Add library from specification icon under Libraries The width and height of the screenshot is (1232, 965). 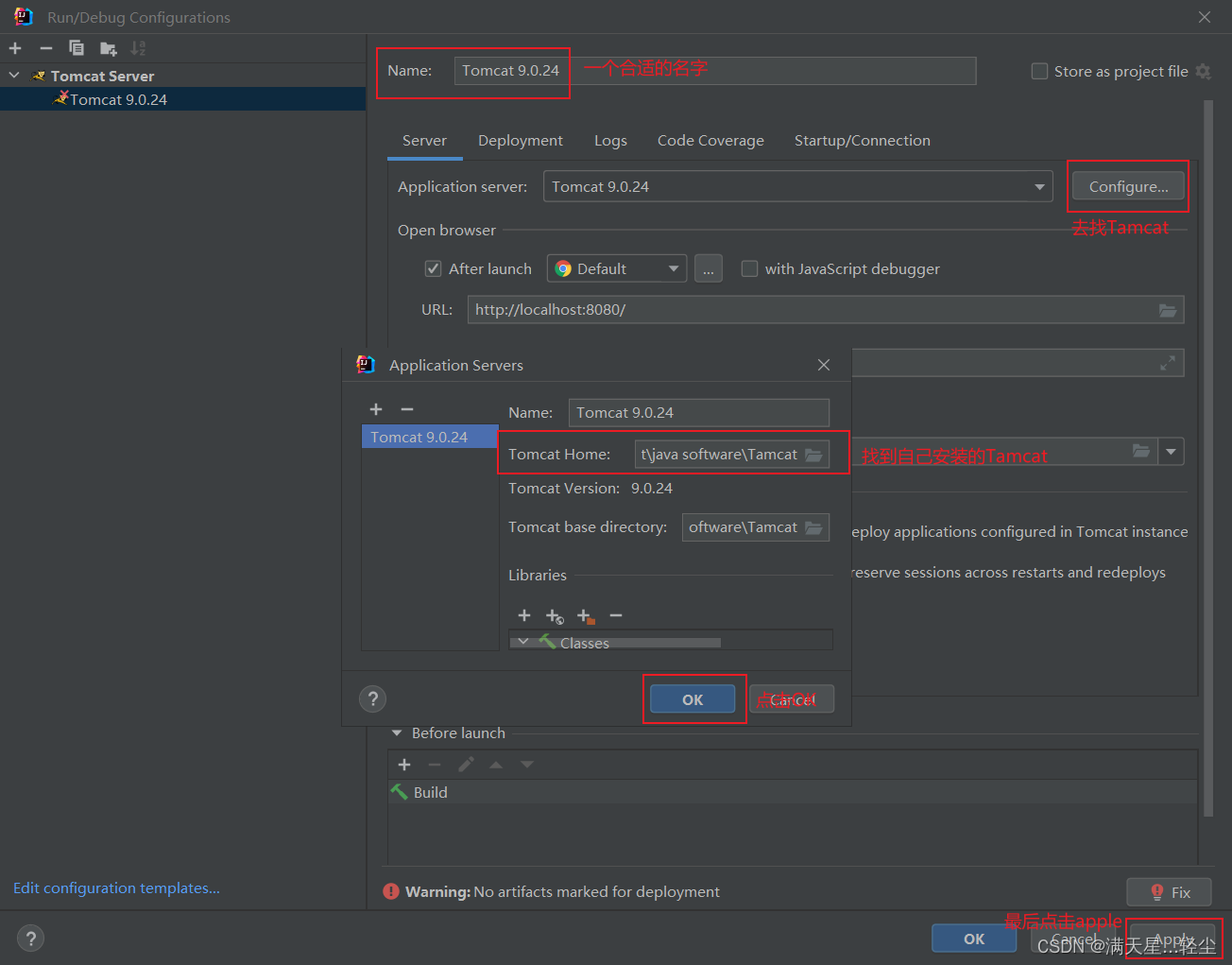point(555,616)
